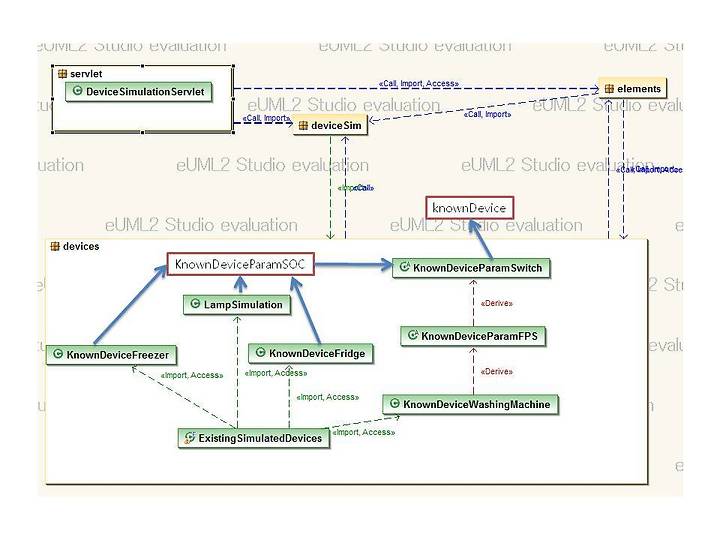The image size is (720, 540).
Task: Click the devices package label
Action: click(x=81, y=246)
